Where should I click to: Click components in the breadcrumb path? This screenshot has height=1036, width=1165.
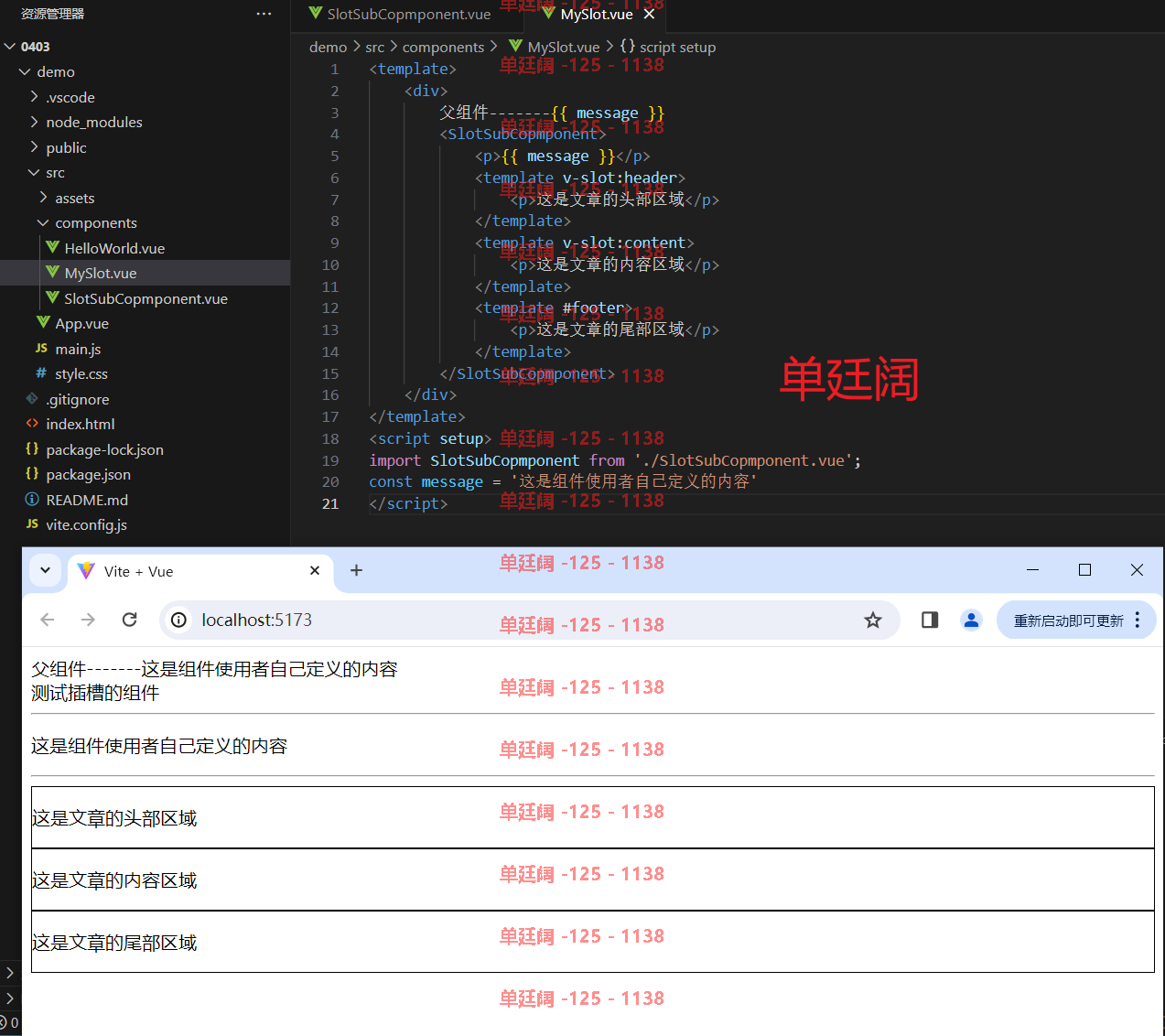point(443,47)
